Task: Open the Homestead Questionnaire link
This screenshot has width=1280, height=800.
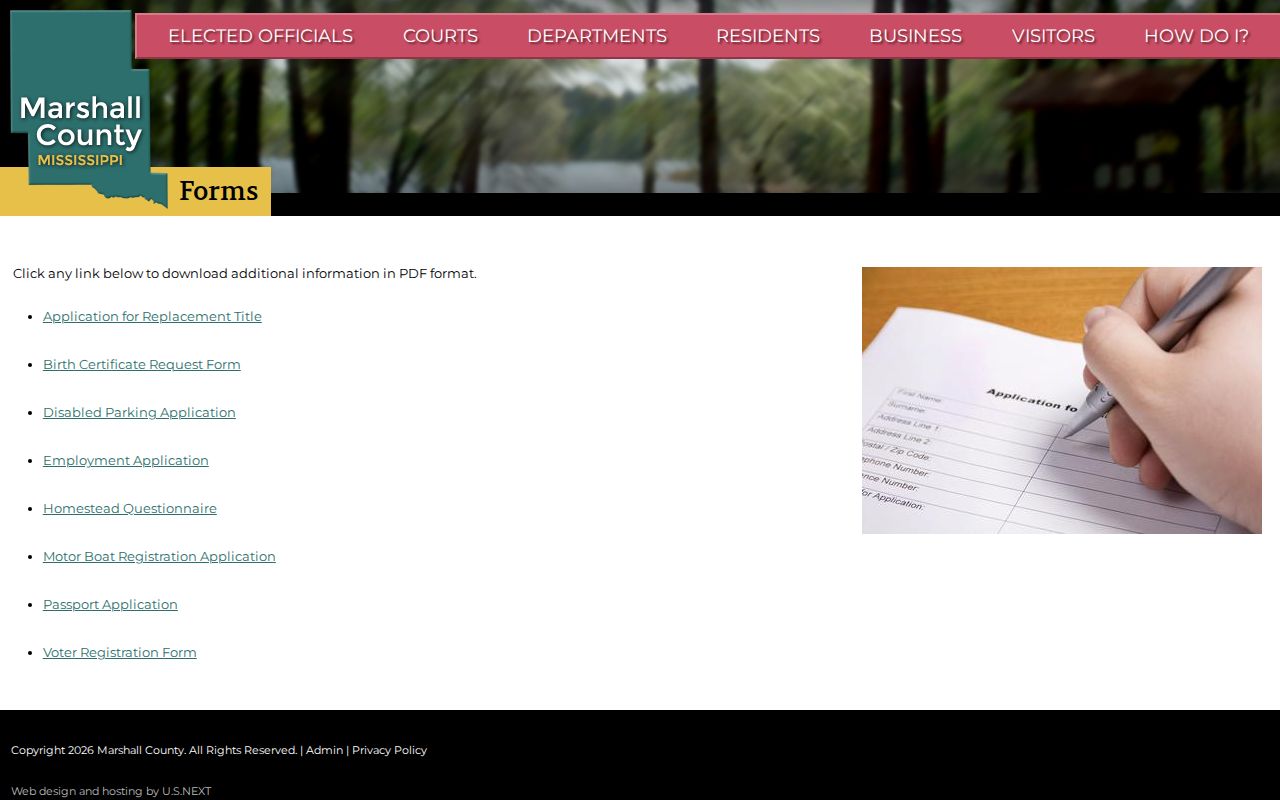Action: click(130, 508)
